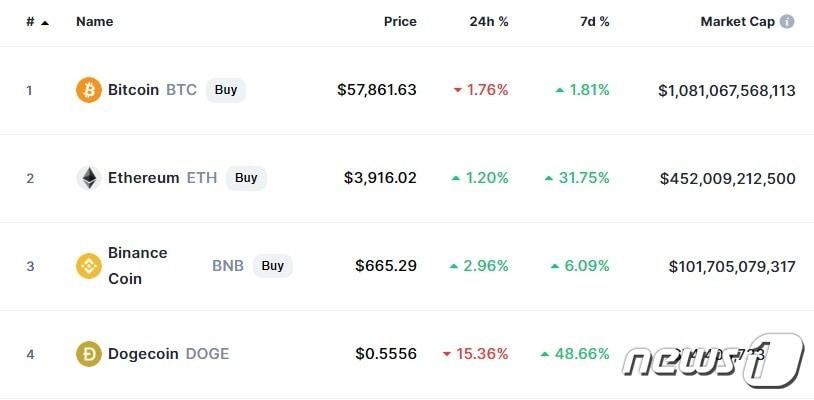The height and width of the screenshot is (400, 814).
Task: Sort table by Price column header
Action: (x=400, y=22)
